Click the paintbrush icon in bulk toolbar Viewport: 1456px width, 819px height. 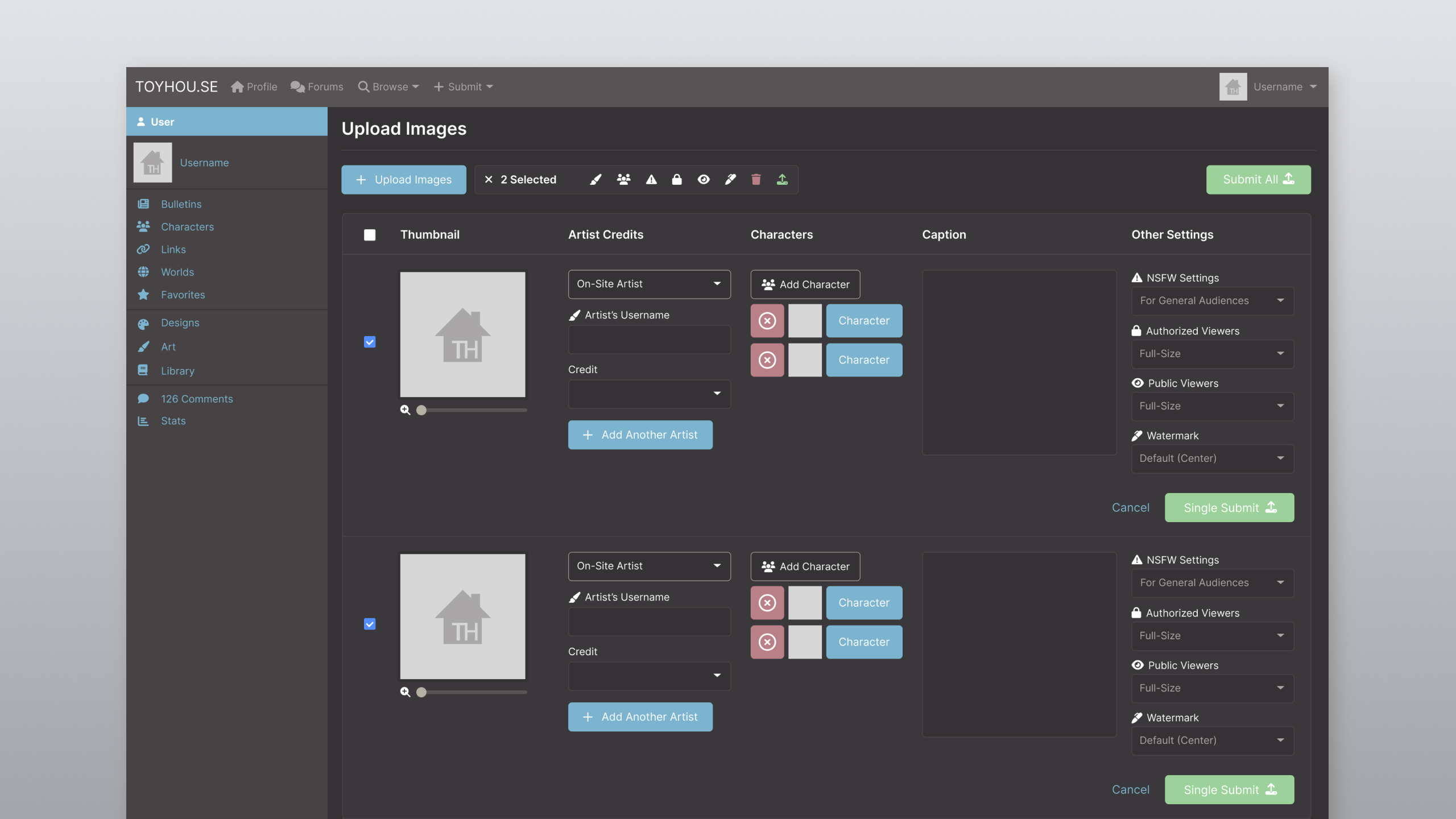595,180
